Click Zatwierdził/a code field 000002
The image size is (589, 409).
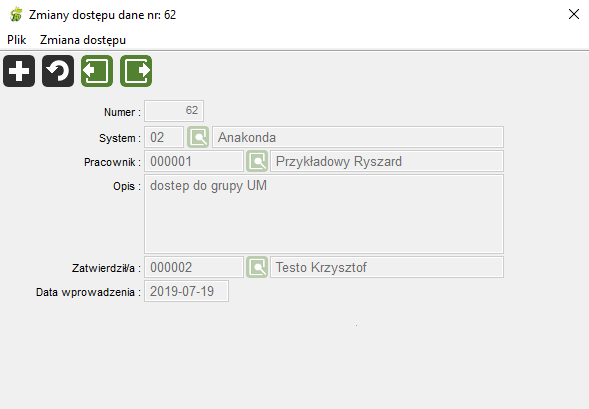click(x=194, y=267)
